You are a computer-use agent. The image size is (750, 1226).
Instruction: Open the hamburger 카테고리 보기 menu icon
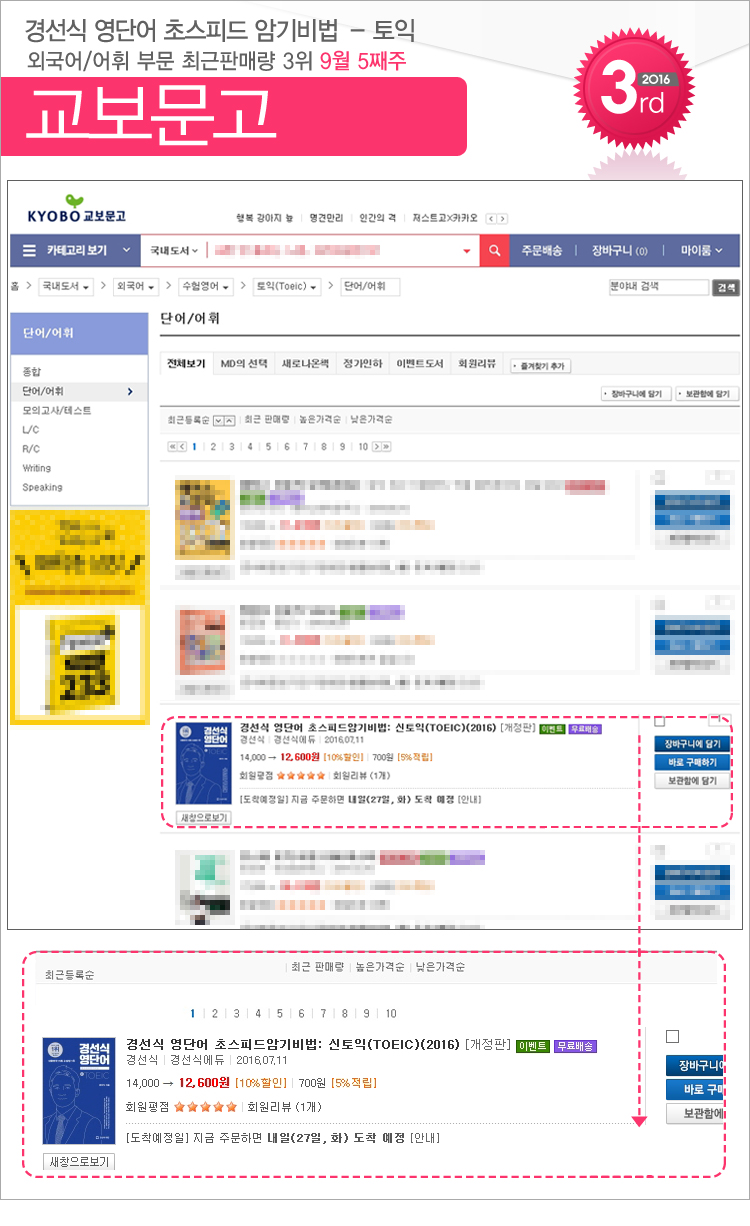[29, 251]
